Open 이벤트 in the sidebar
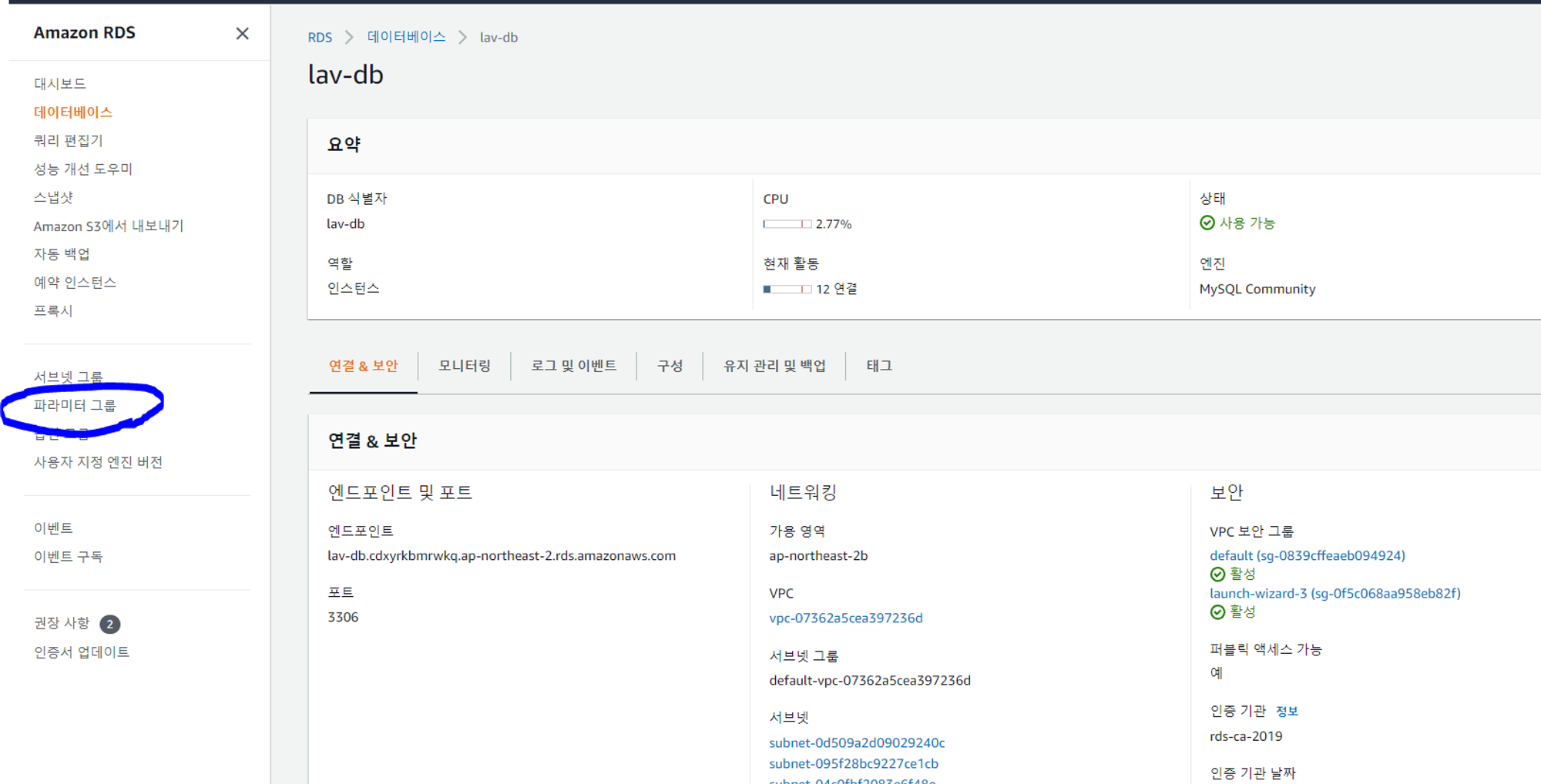The width and height of the screenshot is (1541, 784). pos(53,528)
